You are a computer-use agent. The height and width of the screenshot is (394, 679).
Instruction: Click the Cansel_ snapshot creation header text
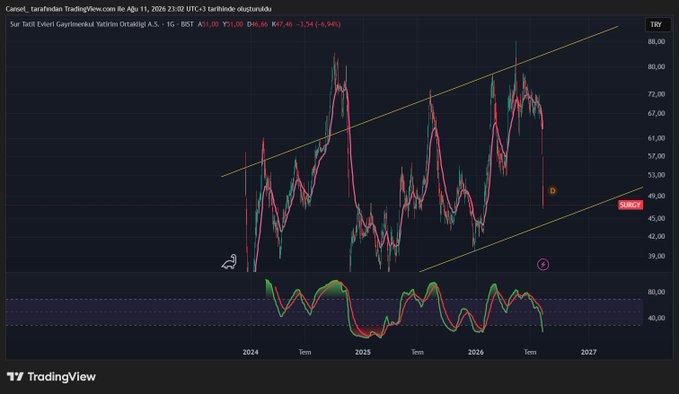[x=139, y=9]
